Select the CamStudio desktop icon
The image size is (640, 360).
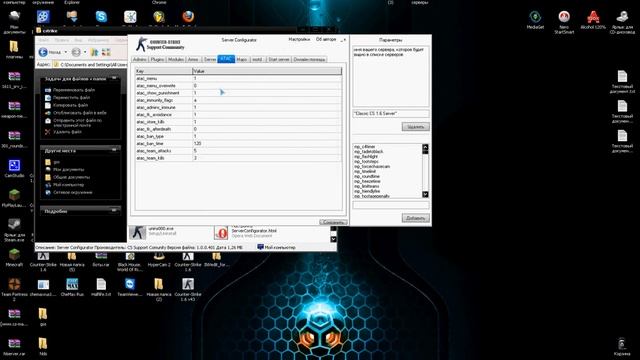[x=14, y=168]
